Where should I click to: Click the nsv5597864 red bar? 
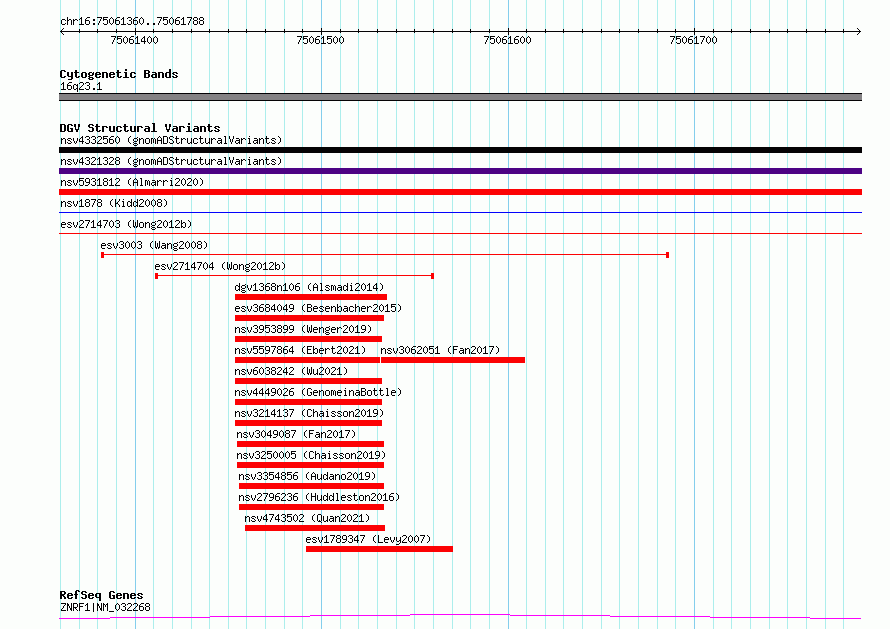click(x=307, y=360)
